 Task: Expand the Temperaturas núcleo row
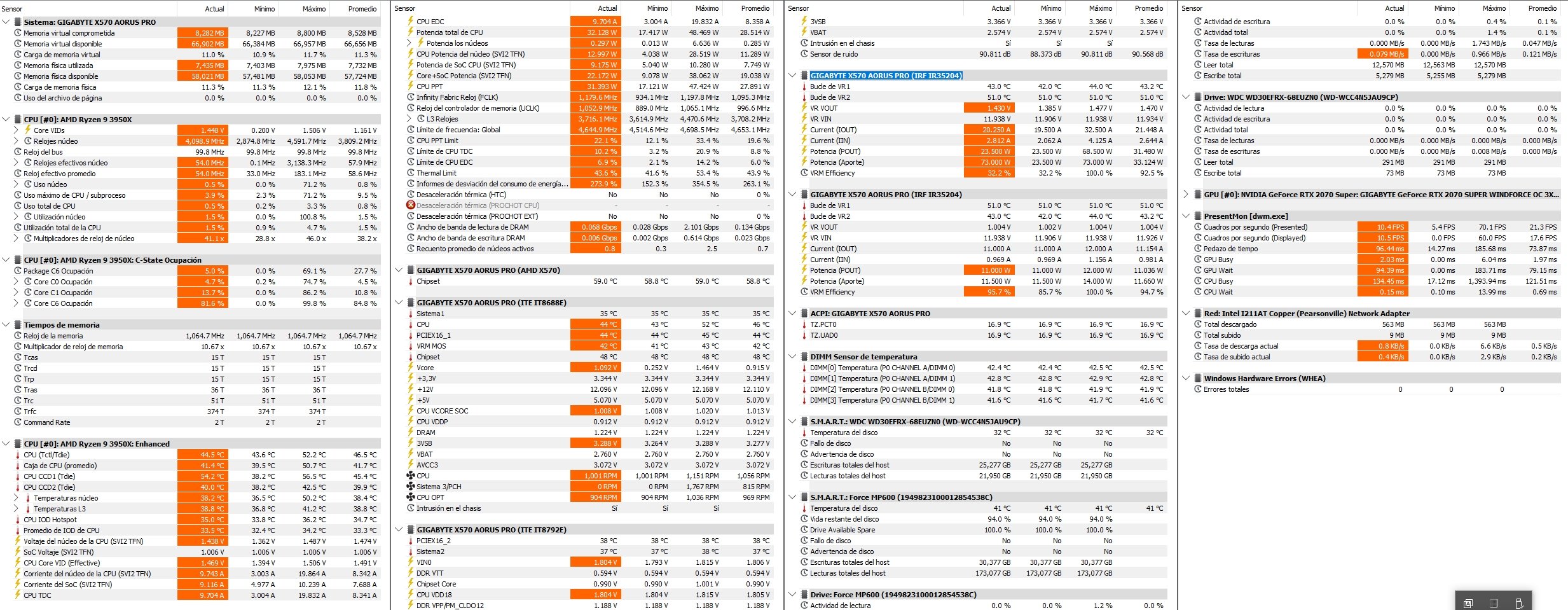pyautogui.click(x=17, y=498)
